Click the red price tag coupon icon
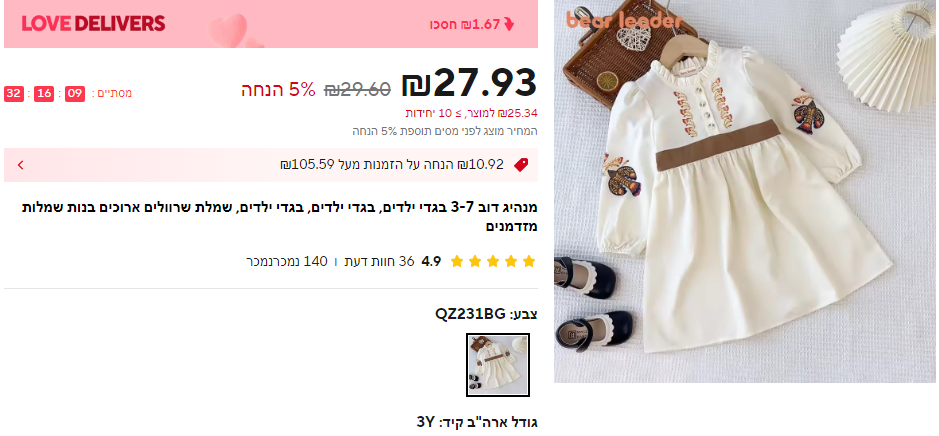939x436 pixels. (x=521, y=165)
